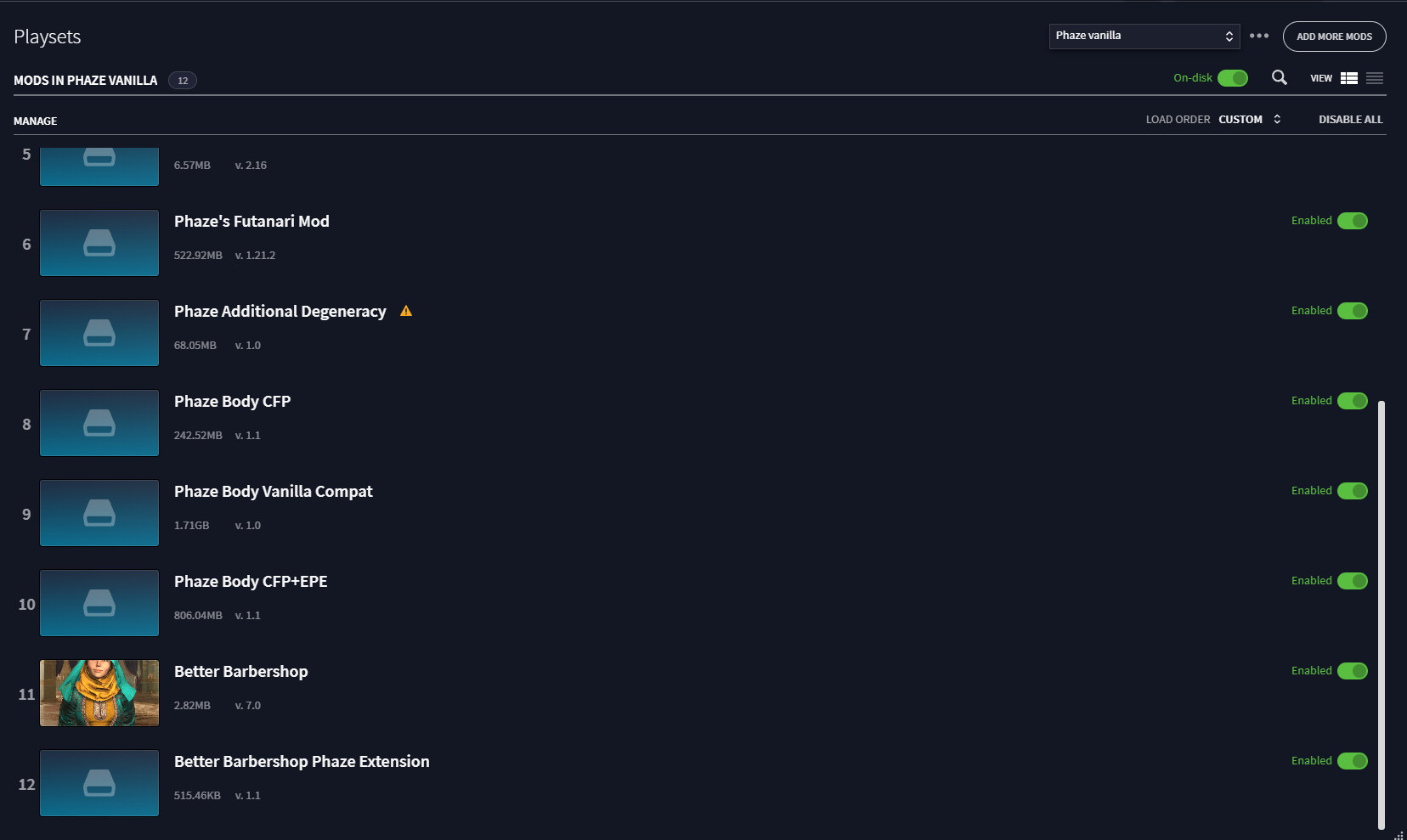Image resolution: width=1407 pixels, height=840 pixels.
Task: Disable Better Barbershop toggle
Action: click(x=1353, y=671)
